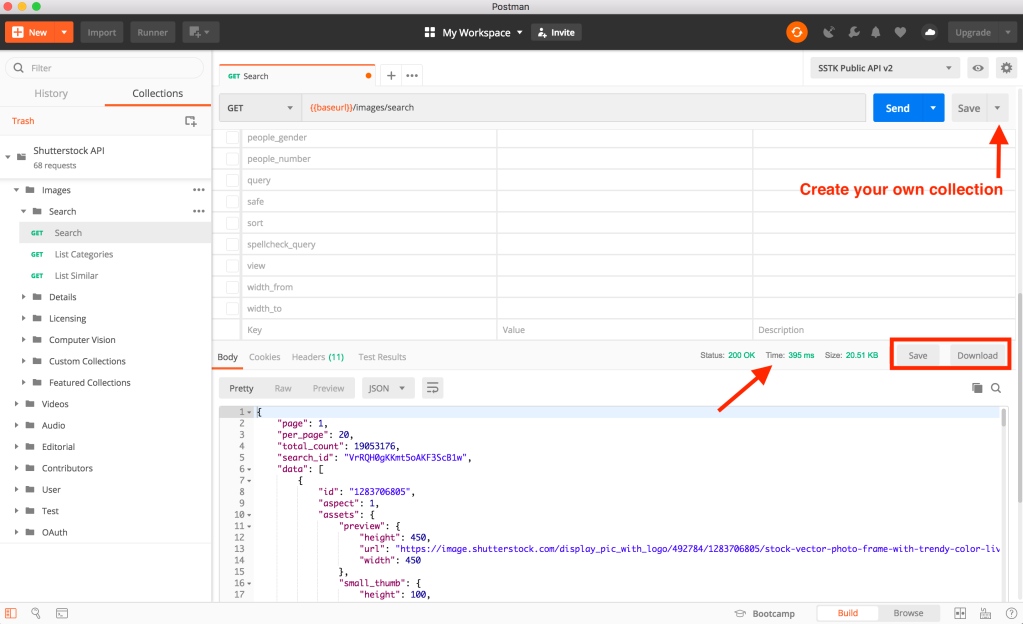Click the Import button
Screen dimensions: 1023x624
pos(102,32)
